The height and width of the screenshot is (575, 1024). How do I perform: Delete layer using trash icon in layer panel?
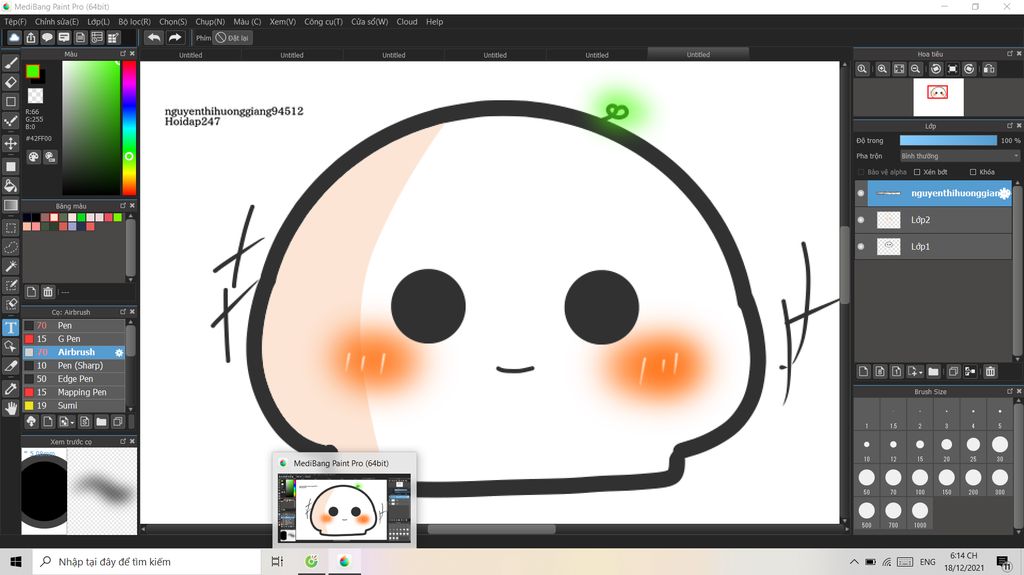990,371
